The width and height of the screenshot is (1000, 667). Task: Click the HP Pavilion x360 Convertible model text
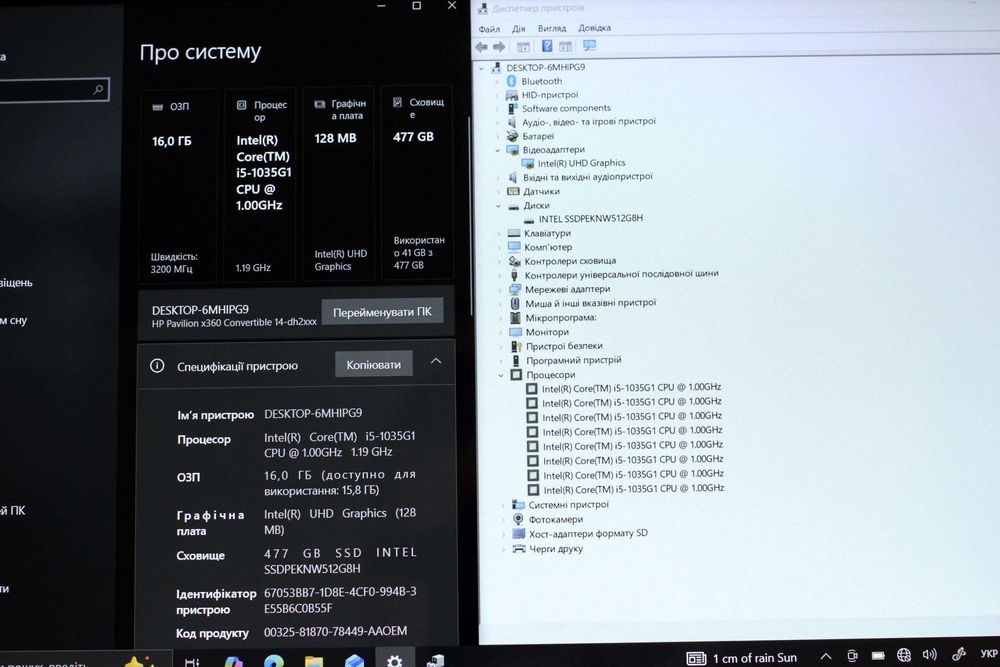[234, 323]
